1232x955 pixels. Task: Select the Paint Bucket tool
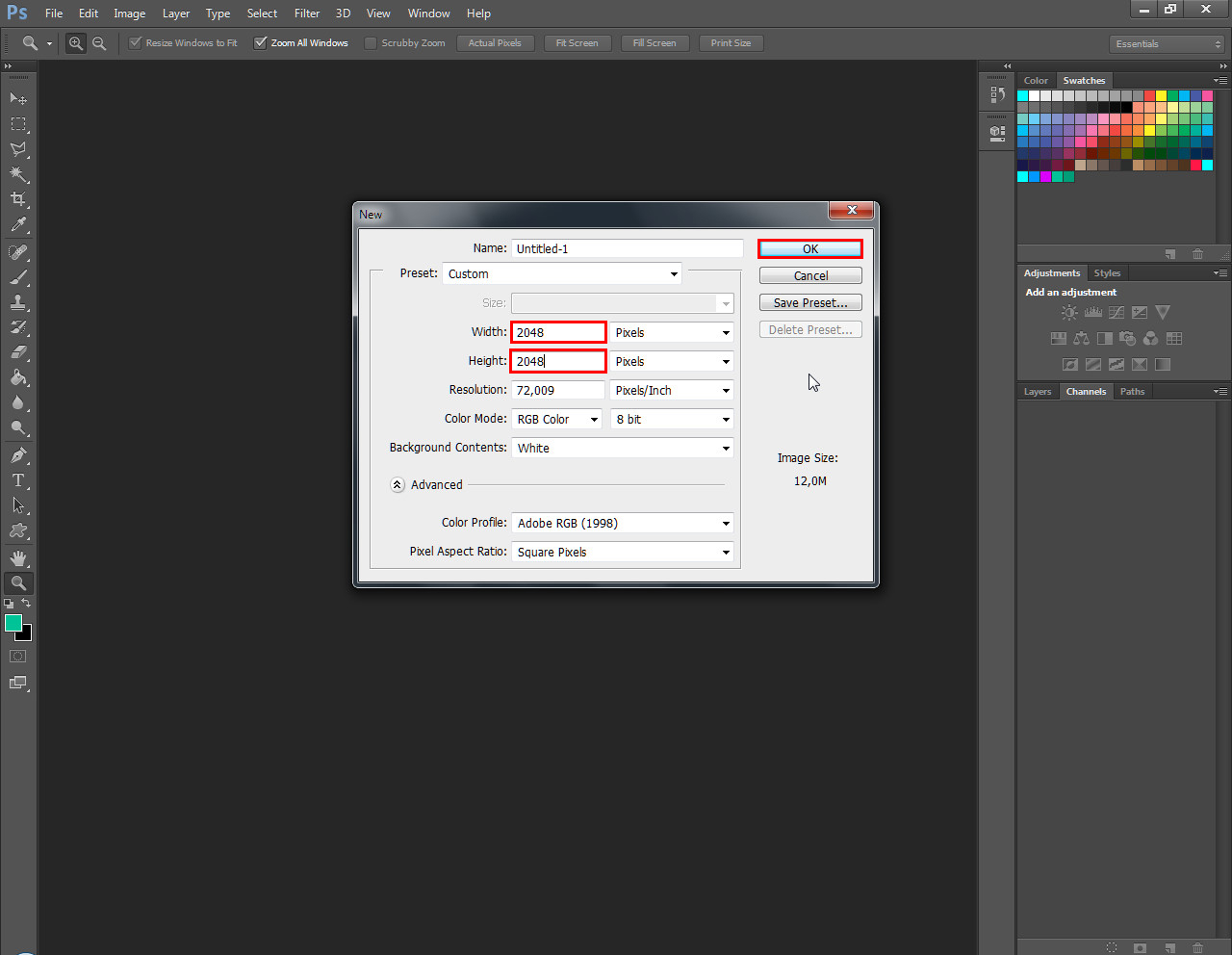pos(18,377)
